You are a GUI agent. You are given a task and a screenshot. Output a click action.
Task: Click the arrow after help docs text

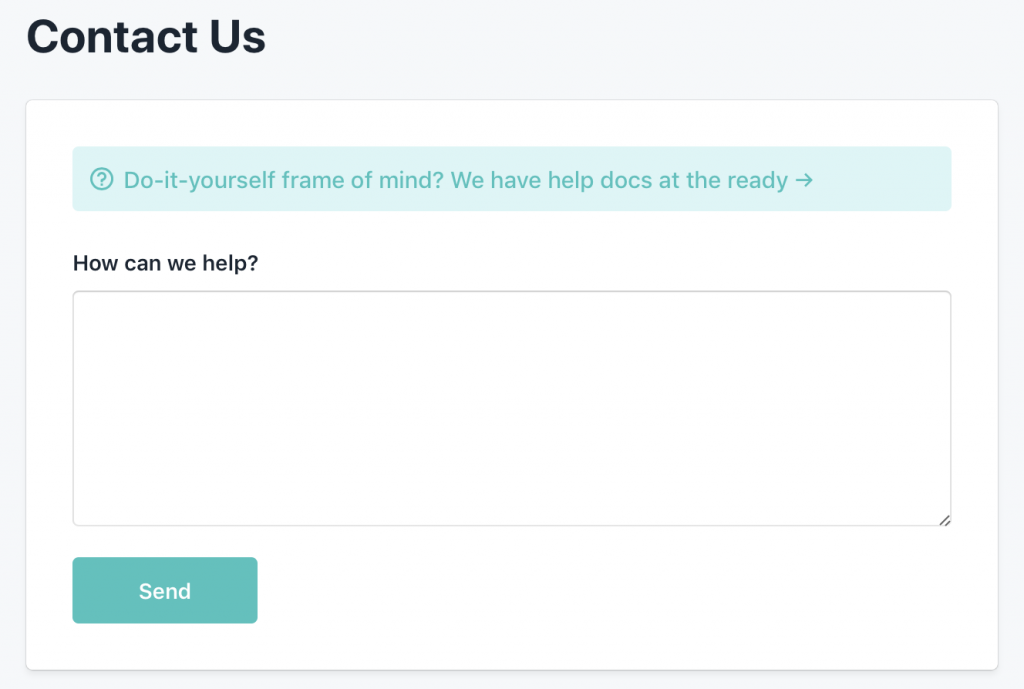pyautogui.click(x=803, y=180)
